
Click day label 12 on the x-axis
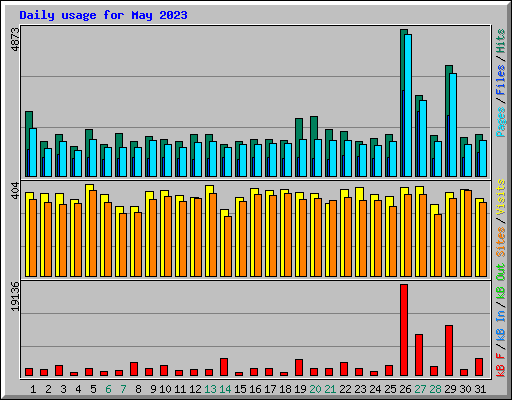pyautogui.click(x=195, y=389)
